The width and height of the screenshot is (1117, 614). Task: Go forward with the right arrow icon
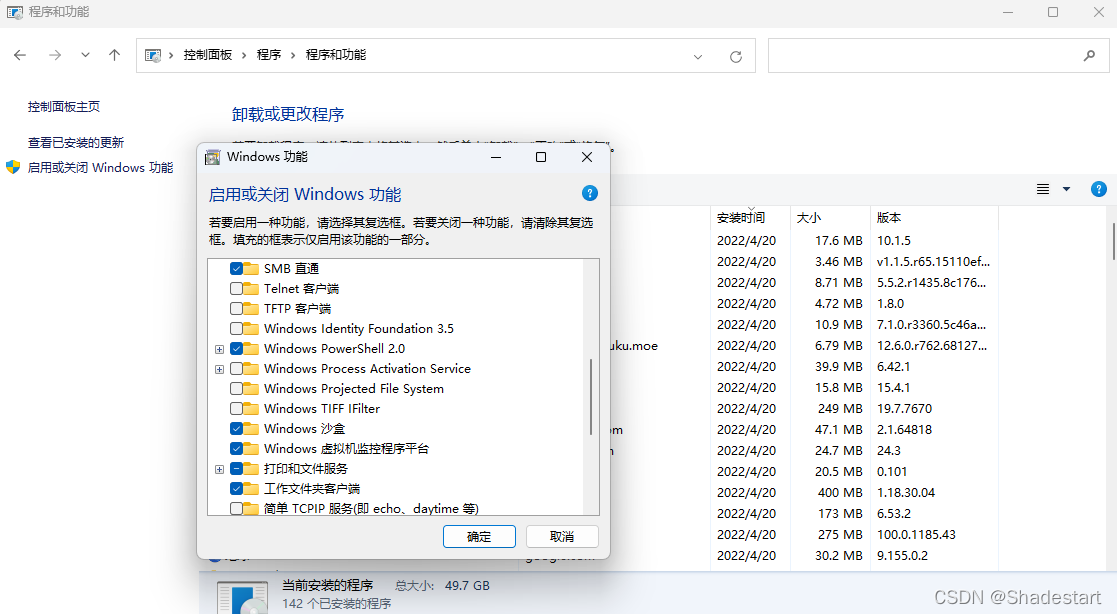click(55, 55)
